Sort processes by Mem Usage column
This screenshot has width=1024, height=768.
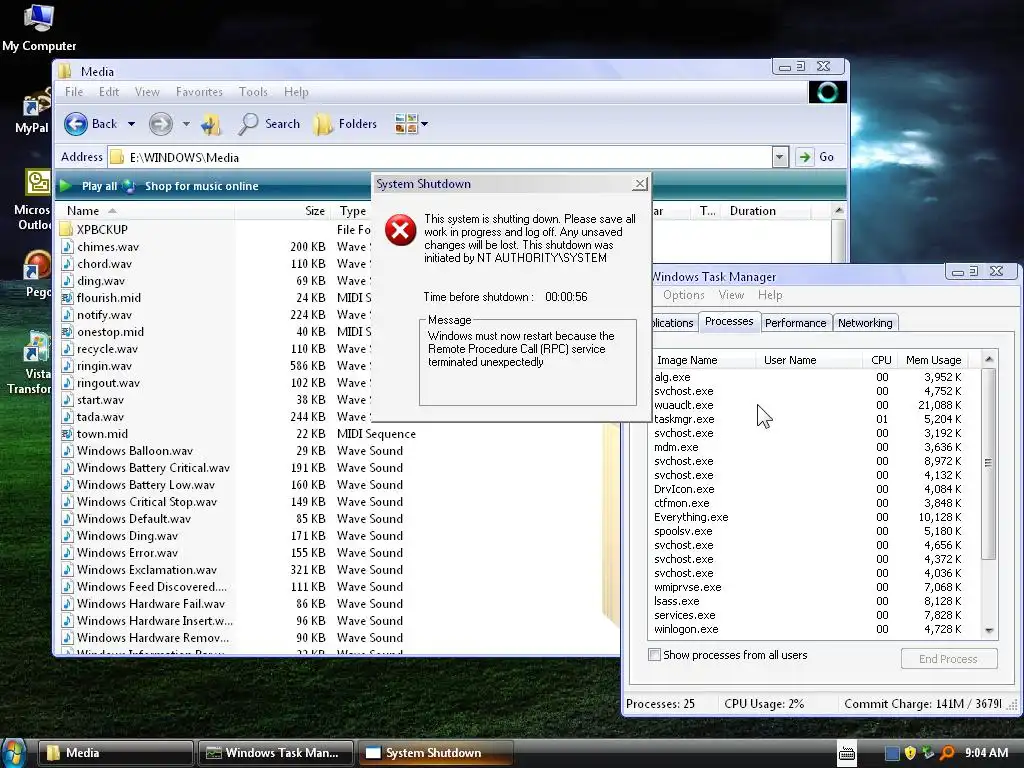[933, 360]
